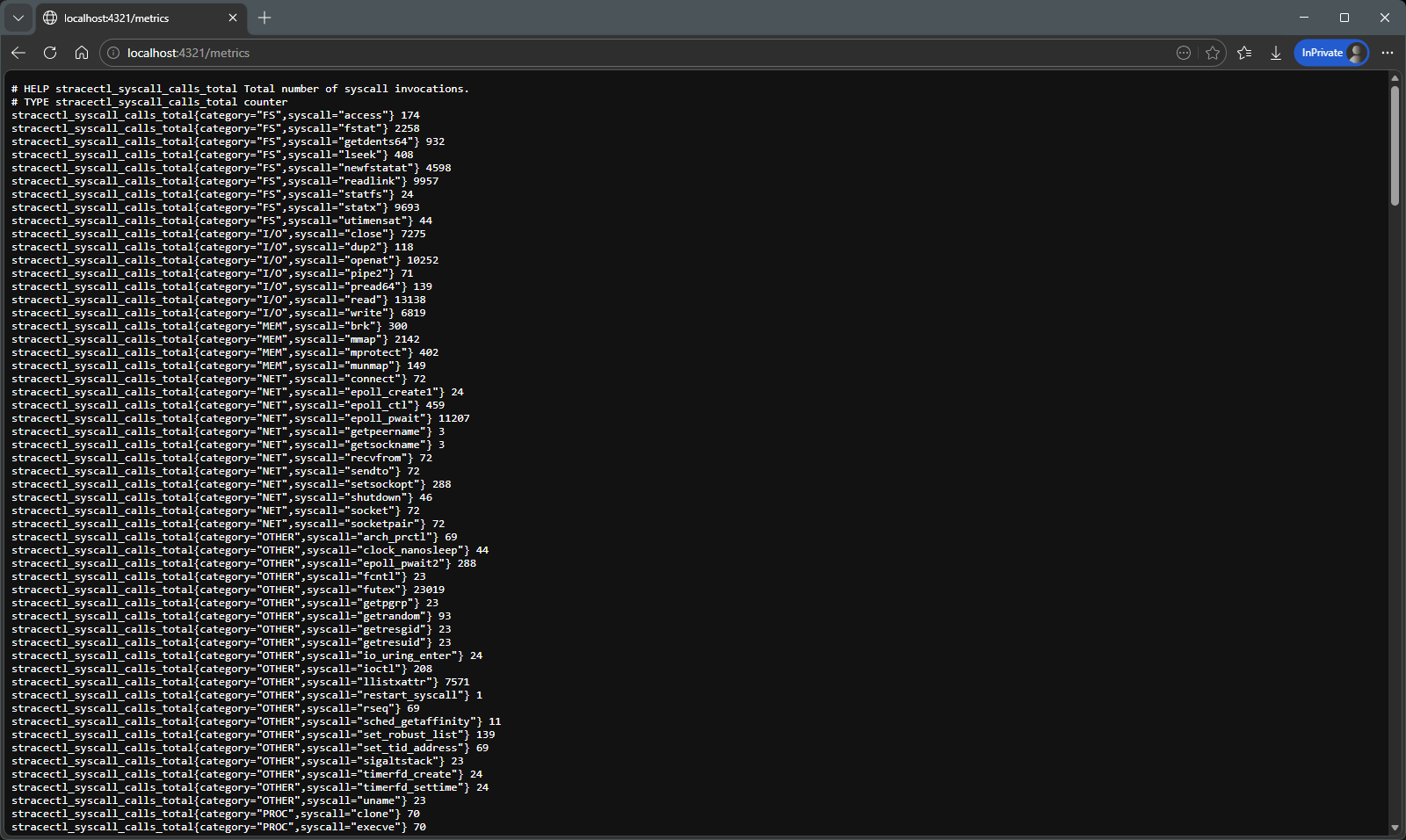
Task: Add this page to favorites
Action: pyautogui.click(x=1214, y=53)
